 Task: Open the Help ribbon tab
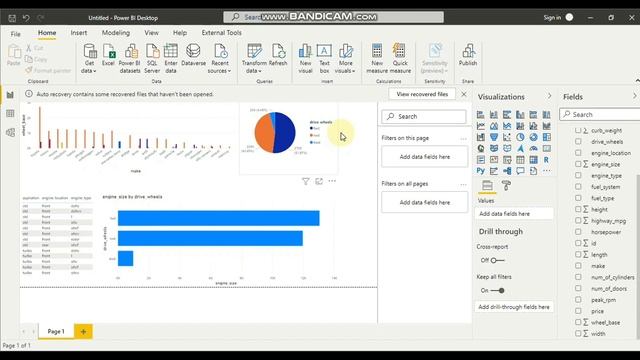coord(180,33)
